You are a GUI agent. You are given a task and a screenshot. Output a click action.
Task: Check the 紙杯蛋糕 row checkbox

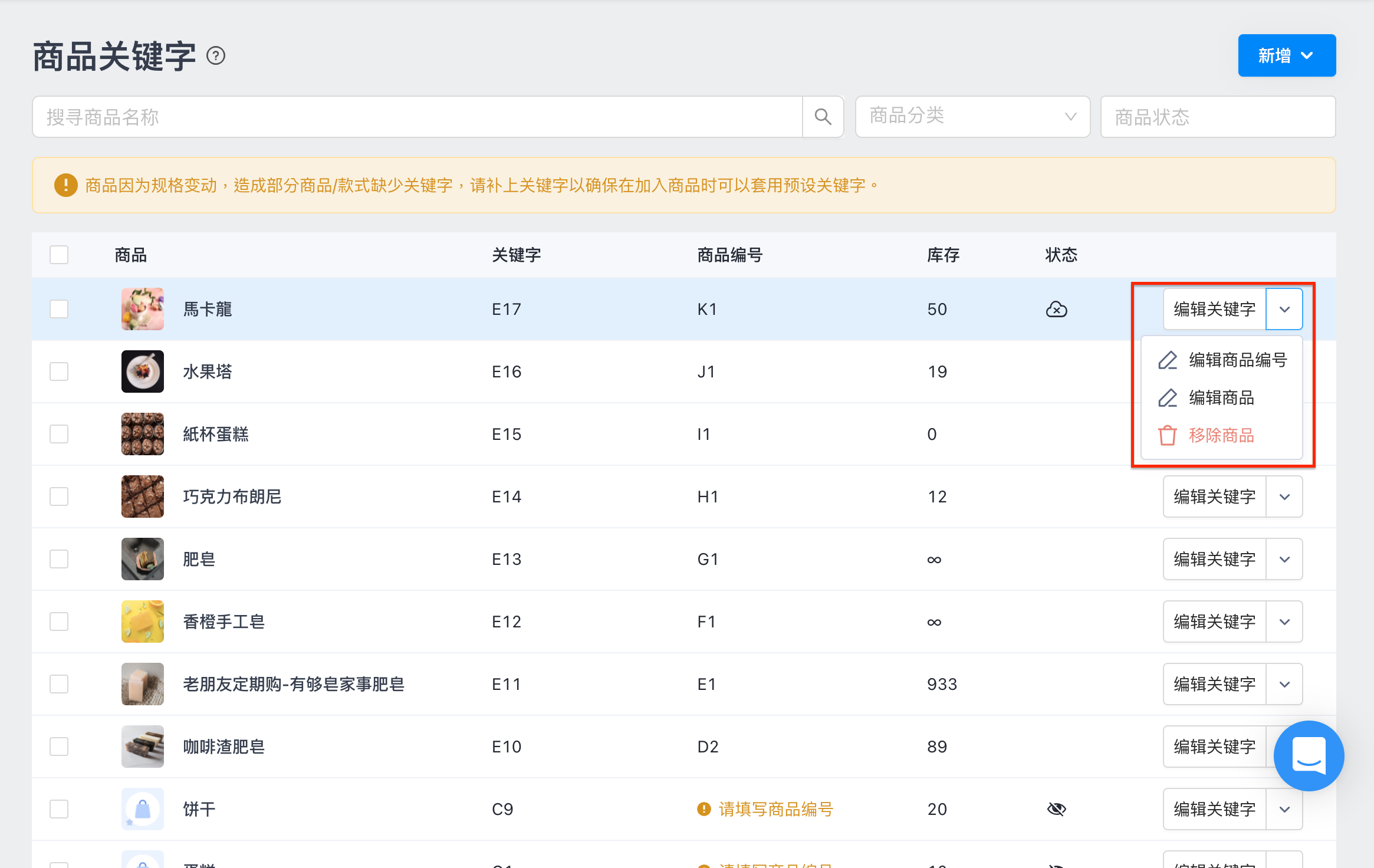point(59,434)
